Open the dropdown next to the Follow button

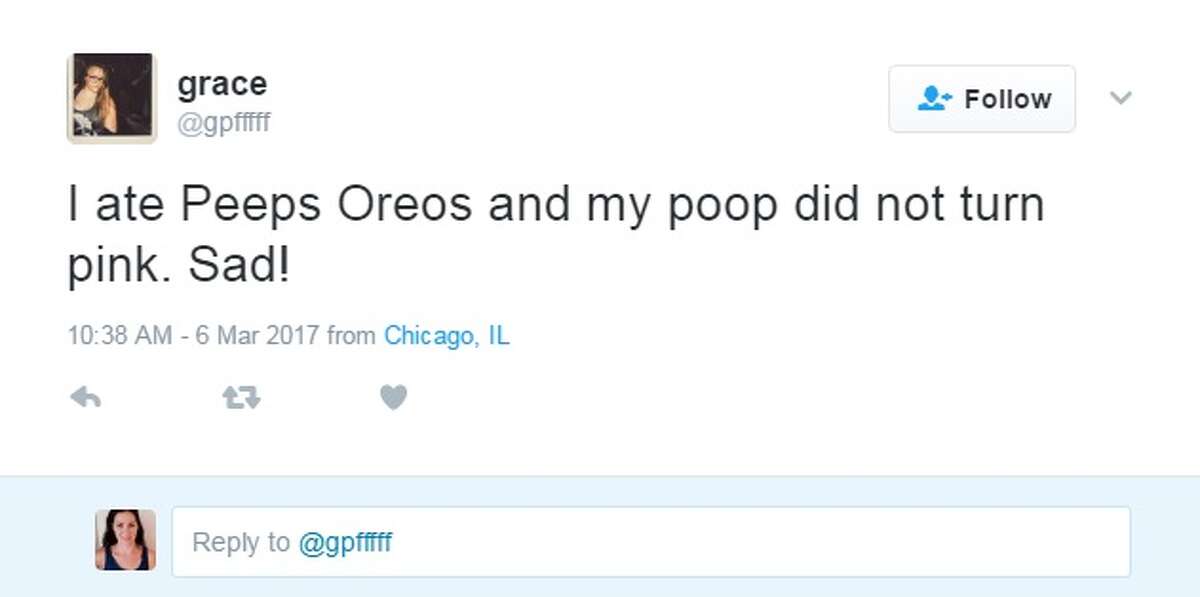tap(1122, 99)
